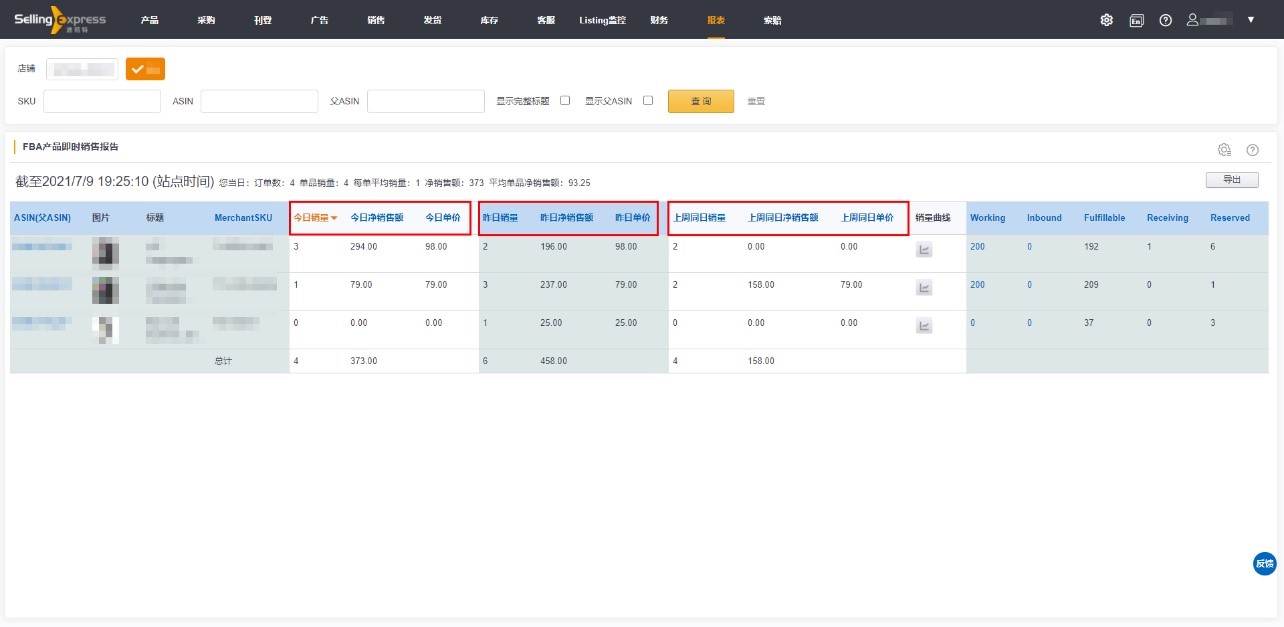Image resolution: width=1284 pixels, height=627 pixels.
Task: Expand the account dropdown arrow
Action: coord(1250,20)
